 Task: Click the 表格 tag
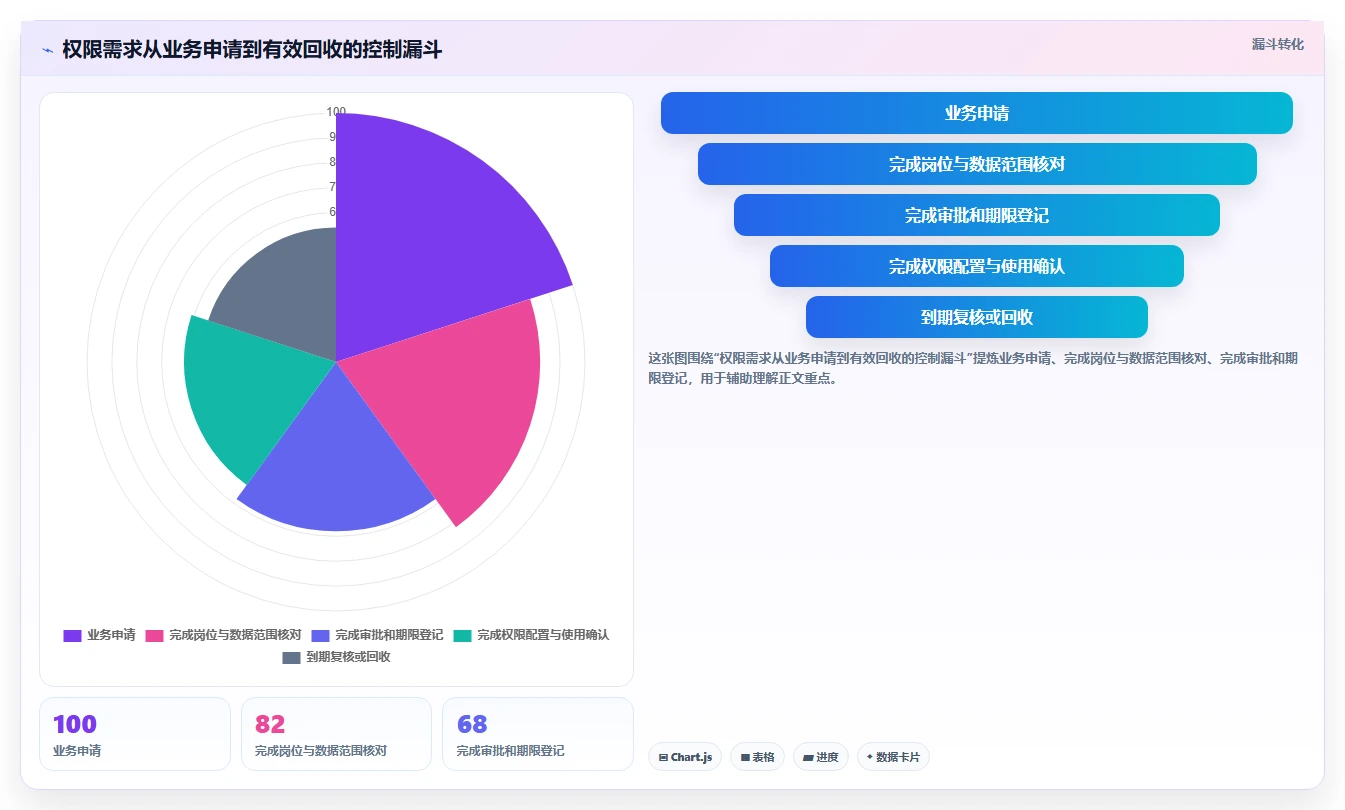pos(758,757)
